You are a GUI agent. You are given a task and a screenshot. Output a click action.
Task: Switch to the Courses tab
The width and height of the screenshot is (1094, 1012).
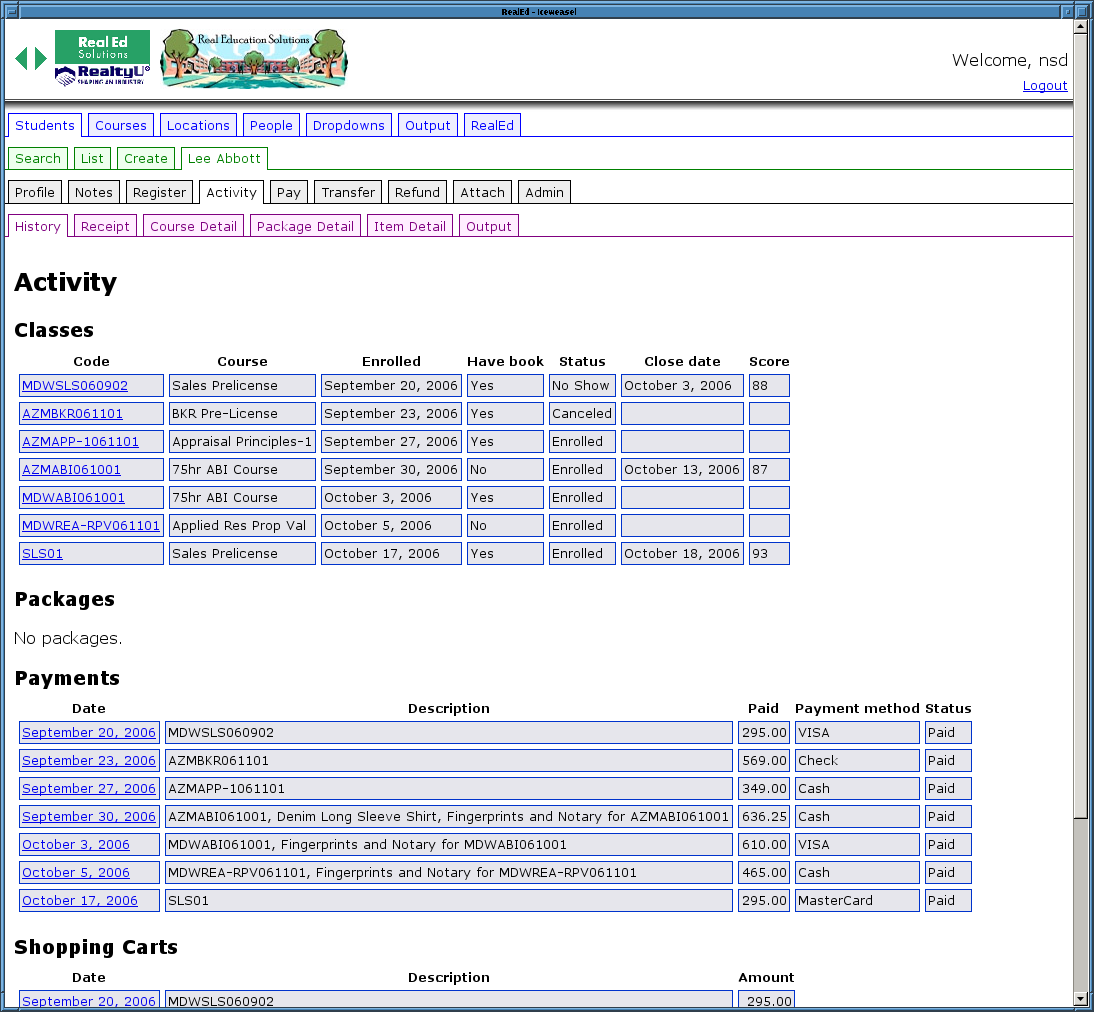pos(121,125)
